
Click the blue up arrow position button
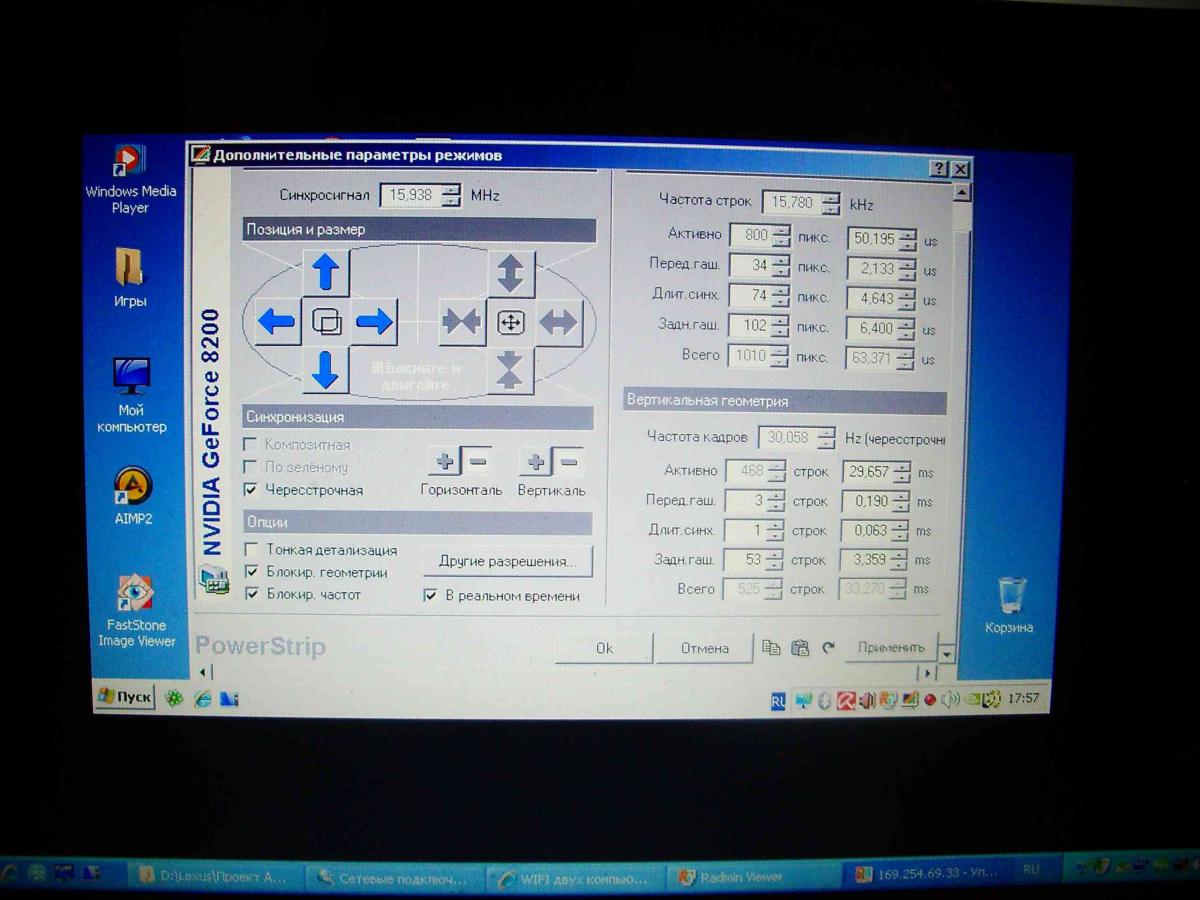click(326, 272)
